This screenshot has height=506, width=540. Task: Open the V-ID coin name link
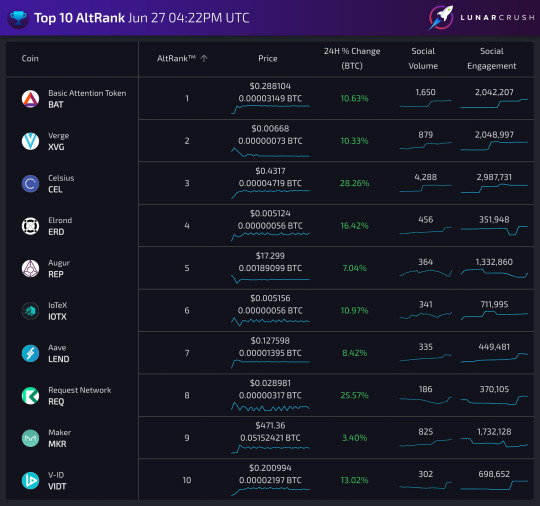56,475
